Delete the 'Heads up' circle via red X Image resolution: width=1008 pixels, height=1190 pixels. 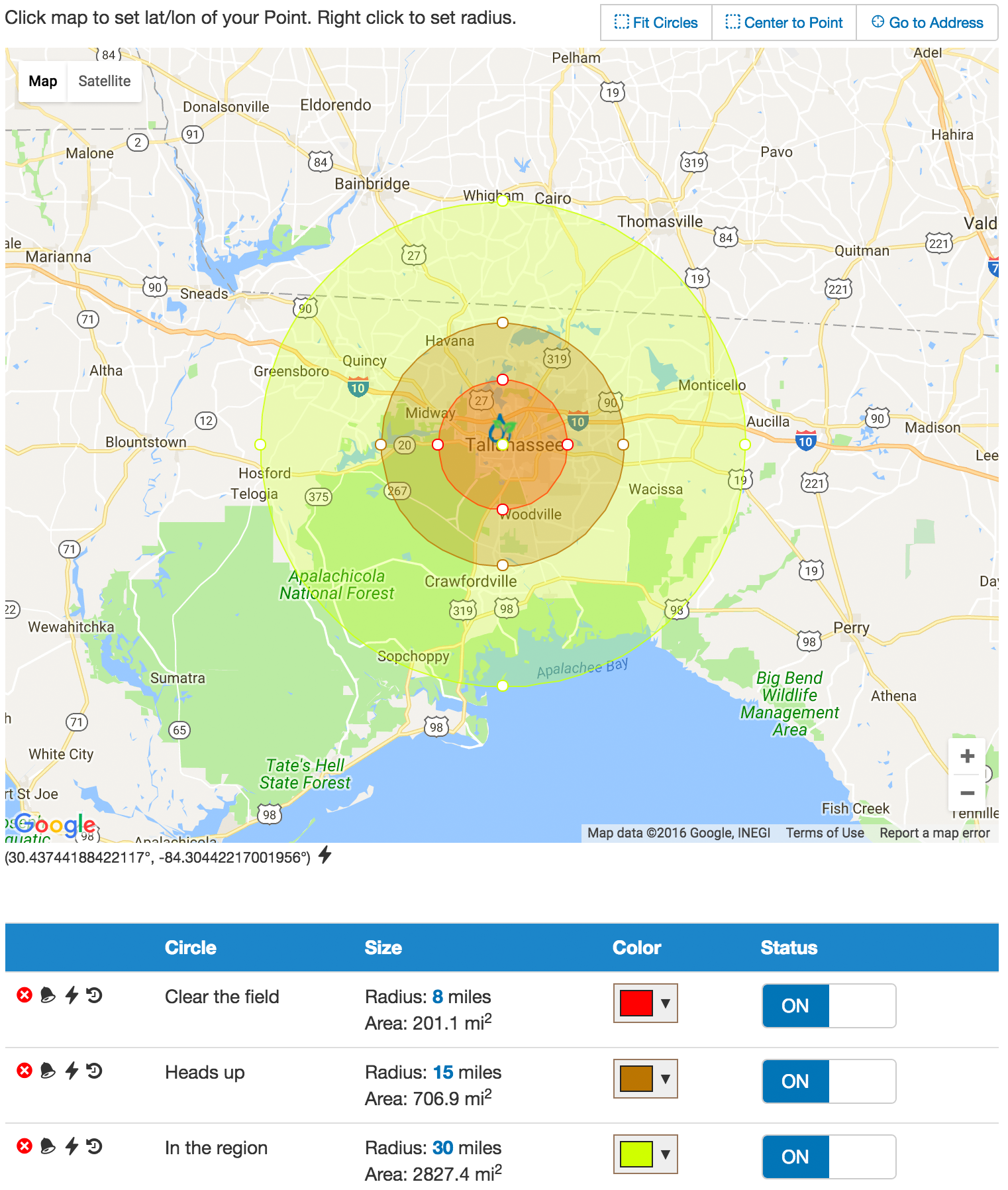[25, 1070]
